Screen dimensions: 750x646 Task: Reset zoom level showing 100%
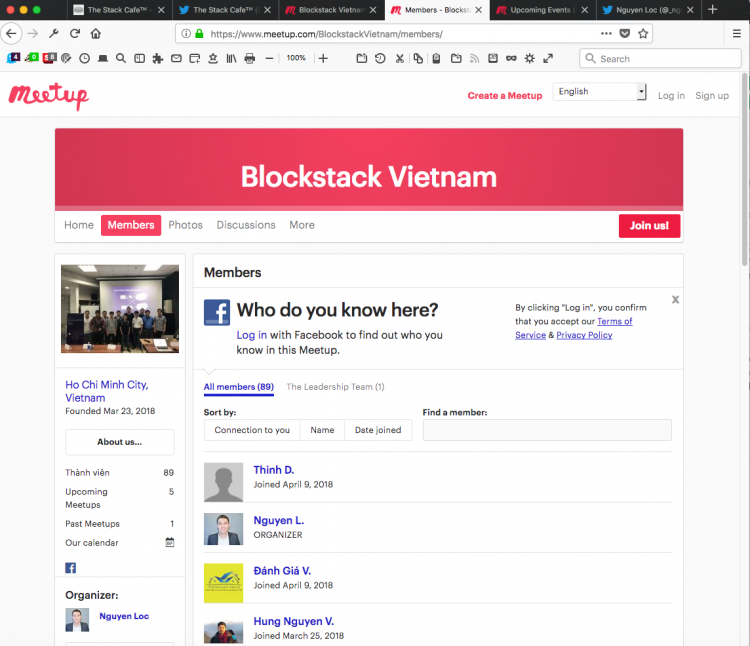pos(296,58)
